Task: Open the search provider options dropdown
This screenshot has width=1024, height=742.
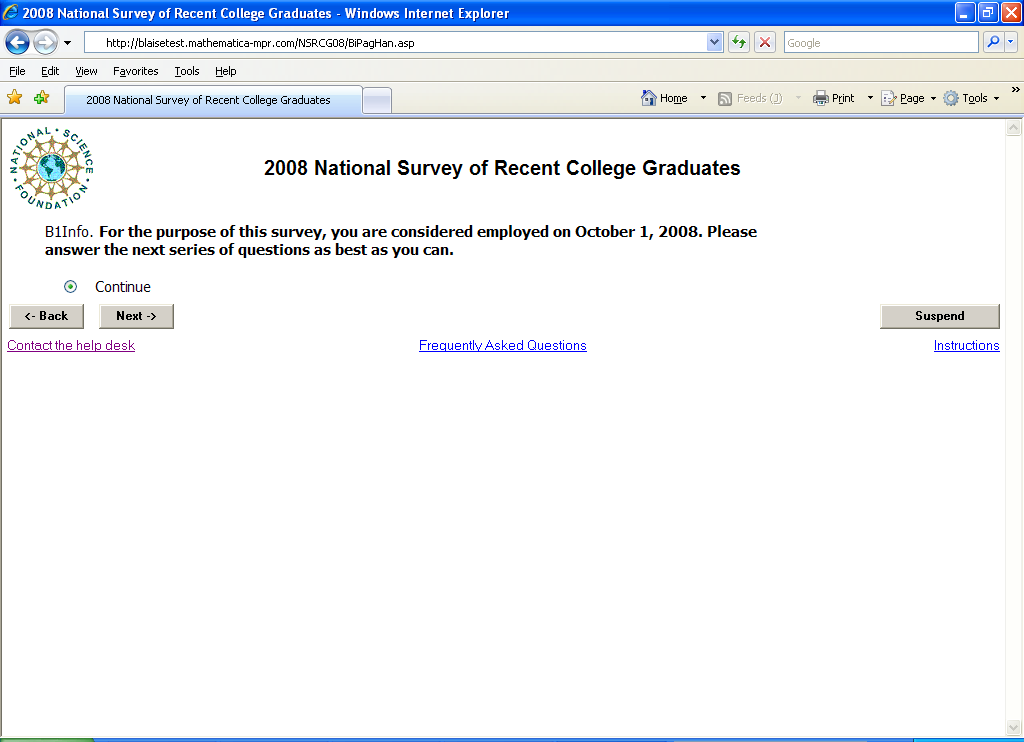Action: [1011, 43]
